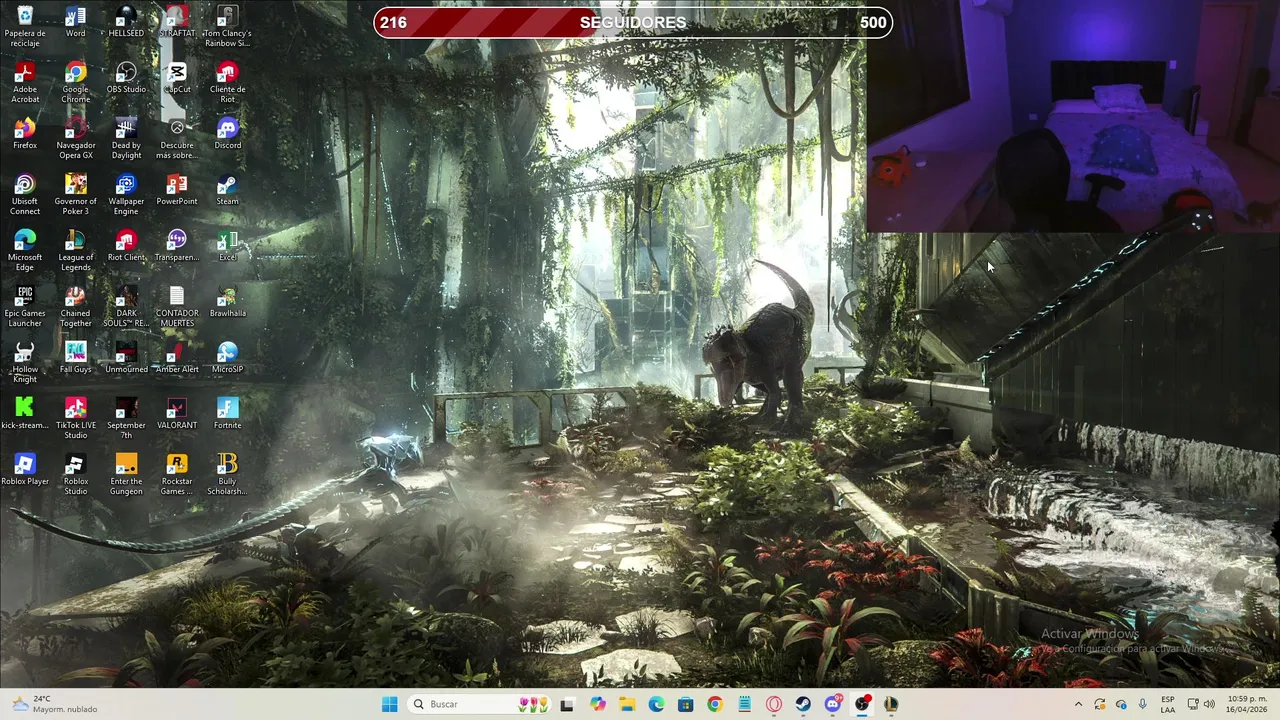This screenshot has height=720, width=1280.
Task: Select the Brawlhalla desktop shortcut
Action: click(227, 302)
